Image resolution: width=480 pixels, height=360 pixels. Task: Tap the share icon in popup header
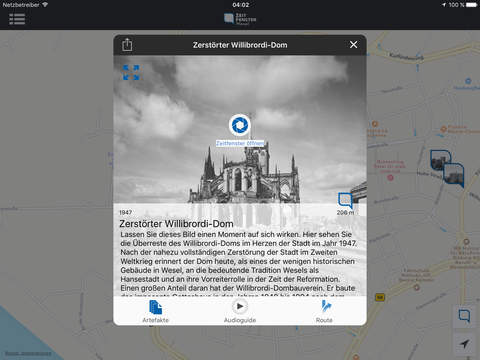(127, 45)
